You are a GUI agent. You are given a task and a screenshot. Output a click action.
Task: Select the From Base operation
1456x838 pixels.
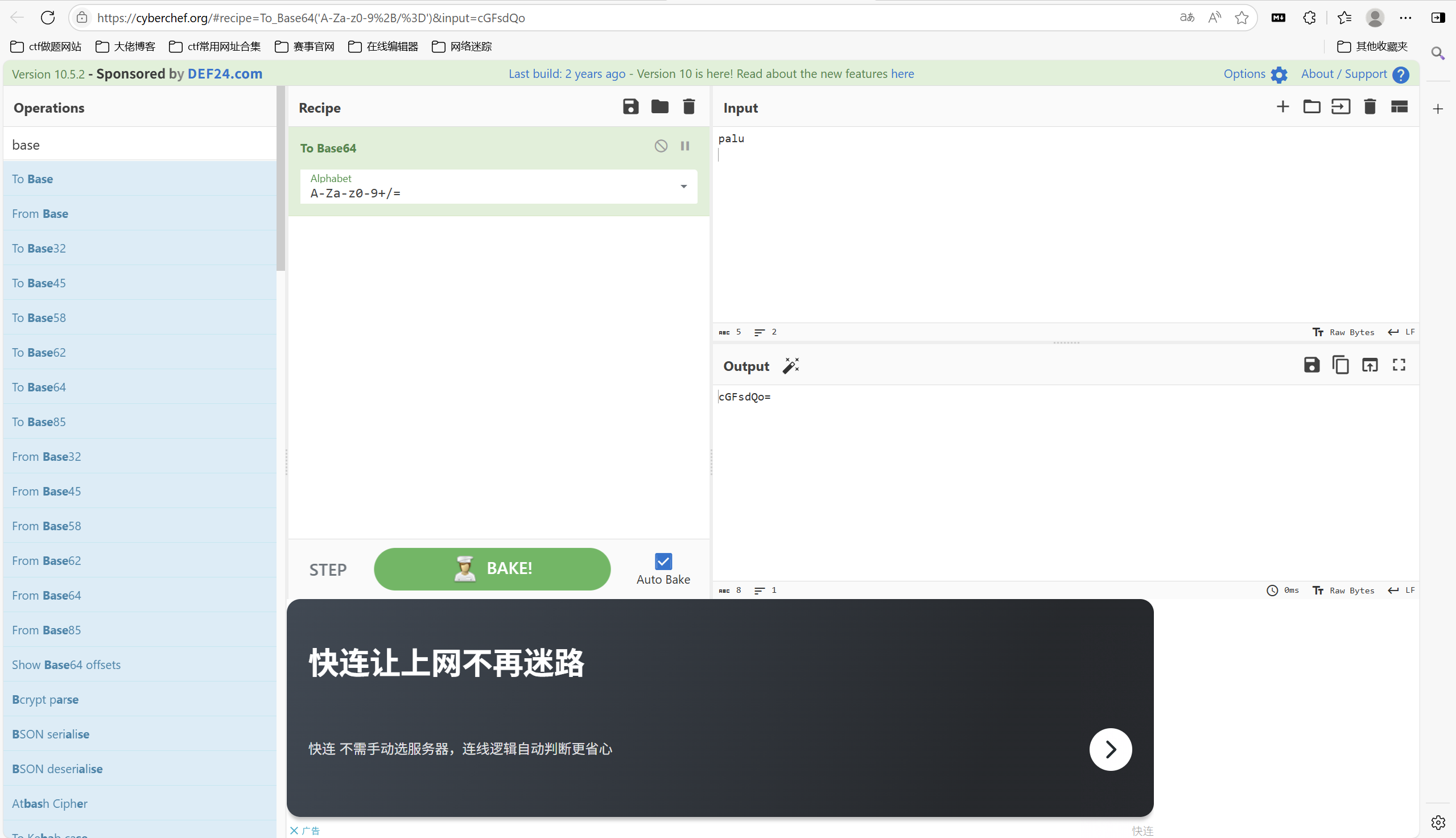pos(140,213)
